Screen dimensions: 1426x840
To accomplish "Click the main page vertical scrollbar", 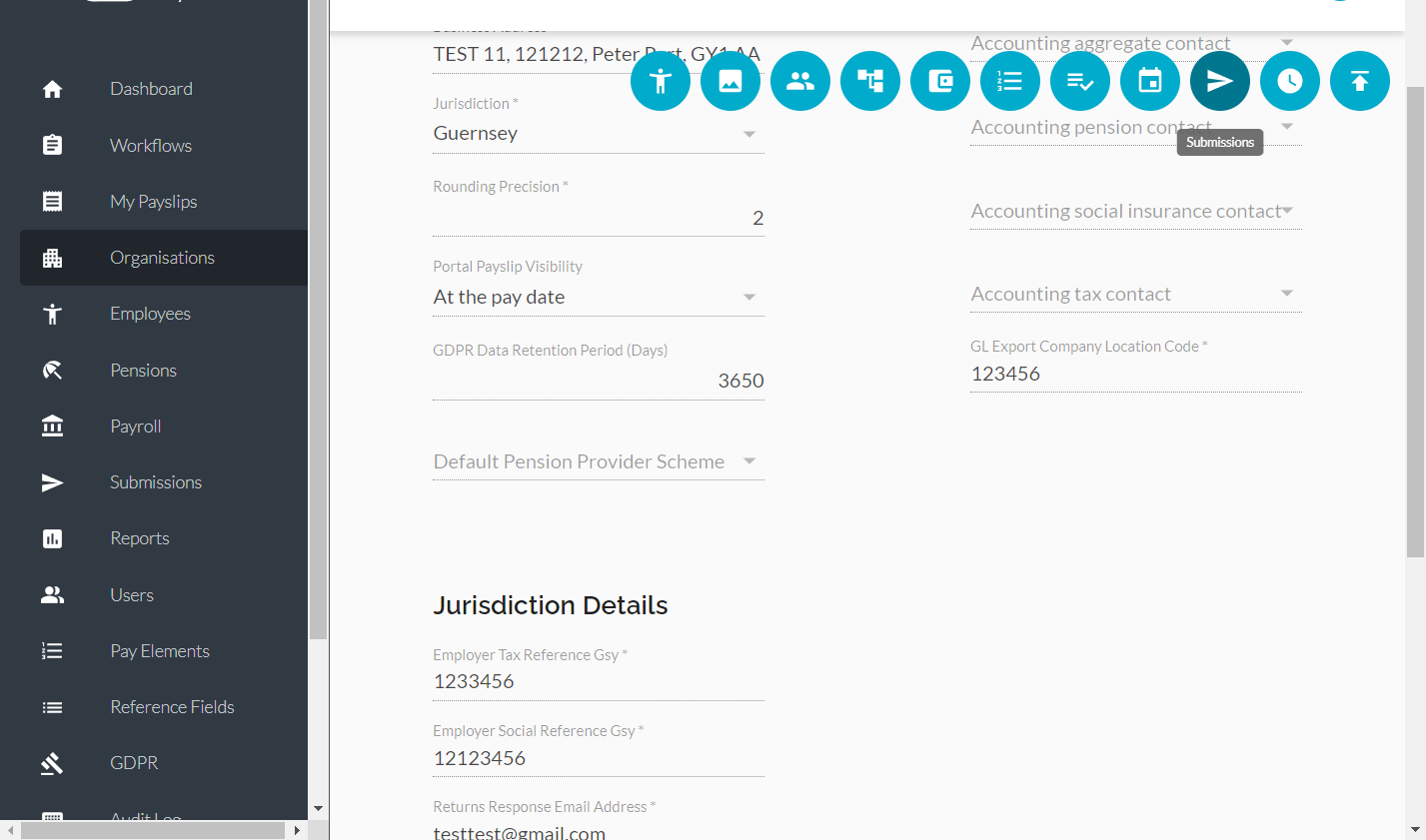I will [x=1415, y=322].
